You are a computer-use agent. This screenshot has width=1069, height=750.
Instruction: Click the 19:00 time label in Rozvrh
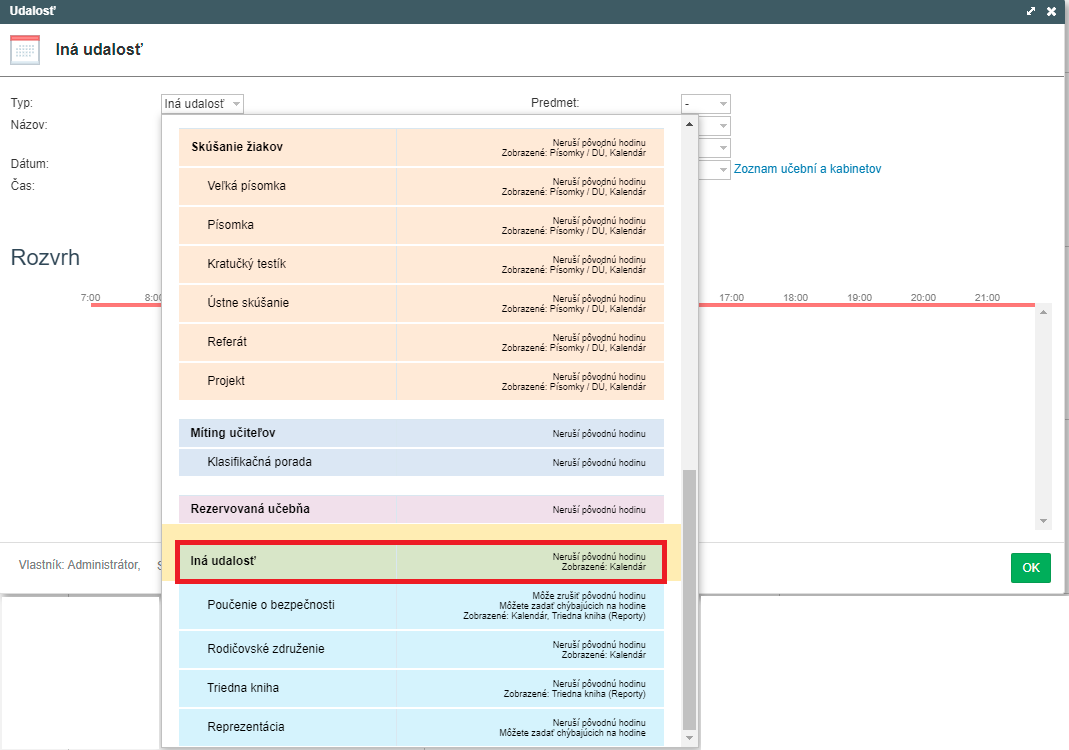tap(860, 298)
